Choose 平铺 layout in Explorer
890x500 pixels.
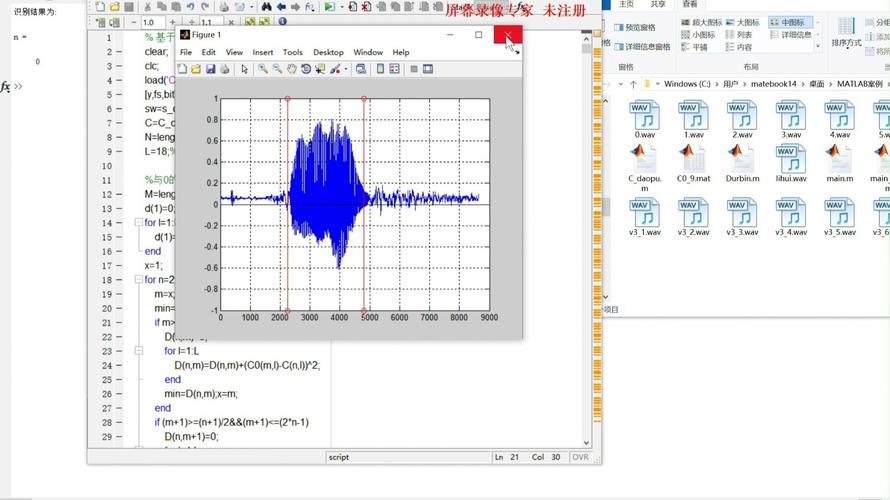tap(694, 47)
